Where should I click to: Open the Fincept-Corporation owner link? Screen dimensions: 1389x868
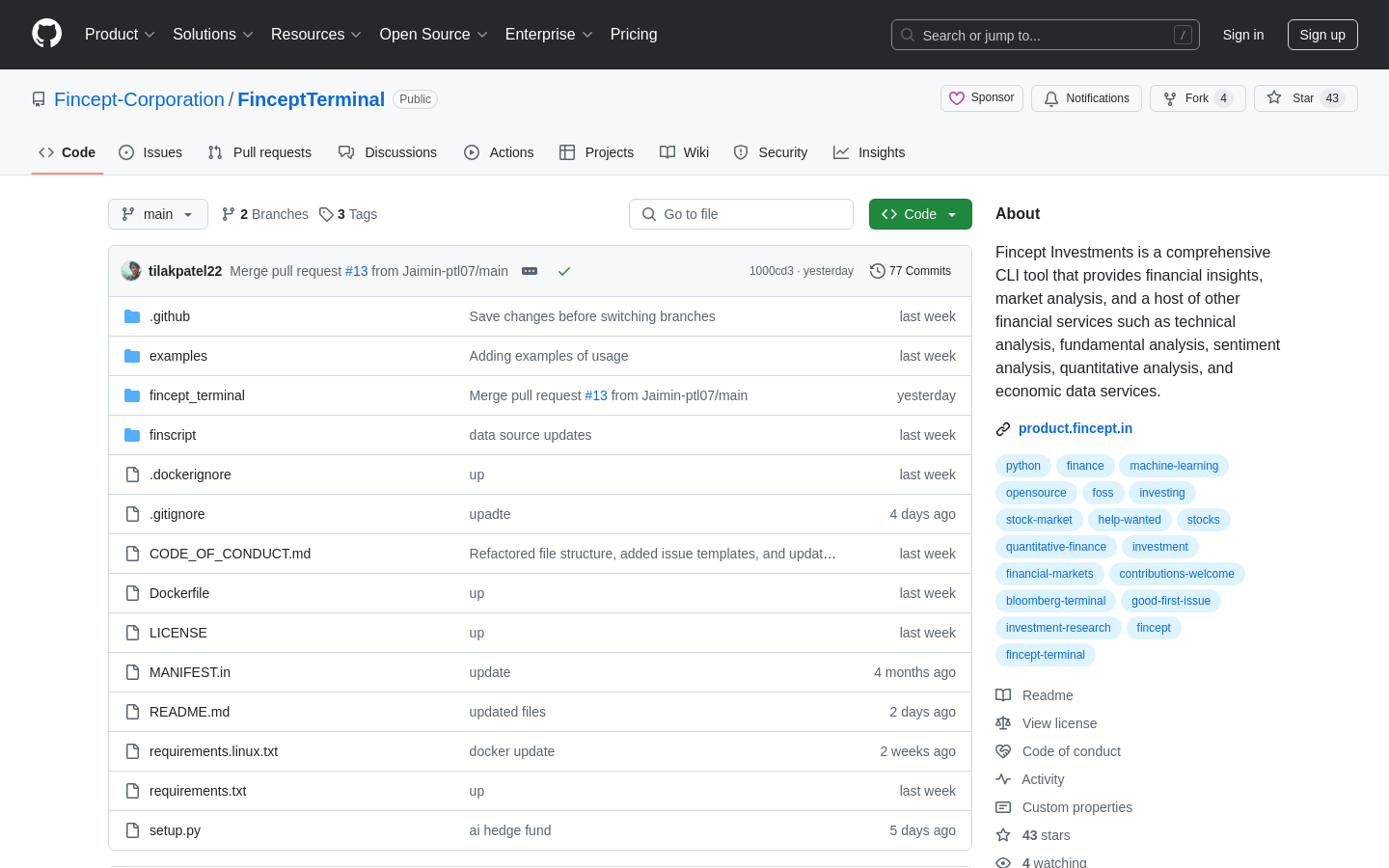click(x=139, y=99)
